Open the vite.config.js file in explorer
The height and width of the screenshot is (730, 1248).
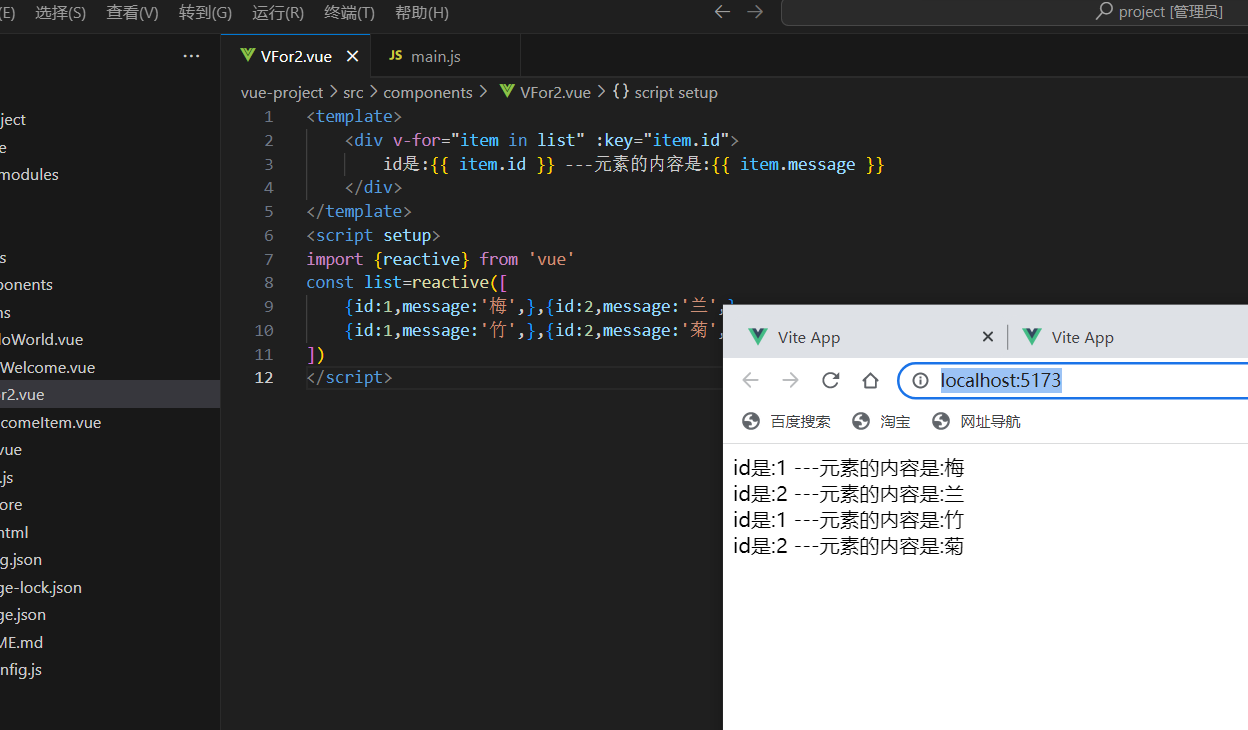(x=110, y=670)
